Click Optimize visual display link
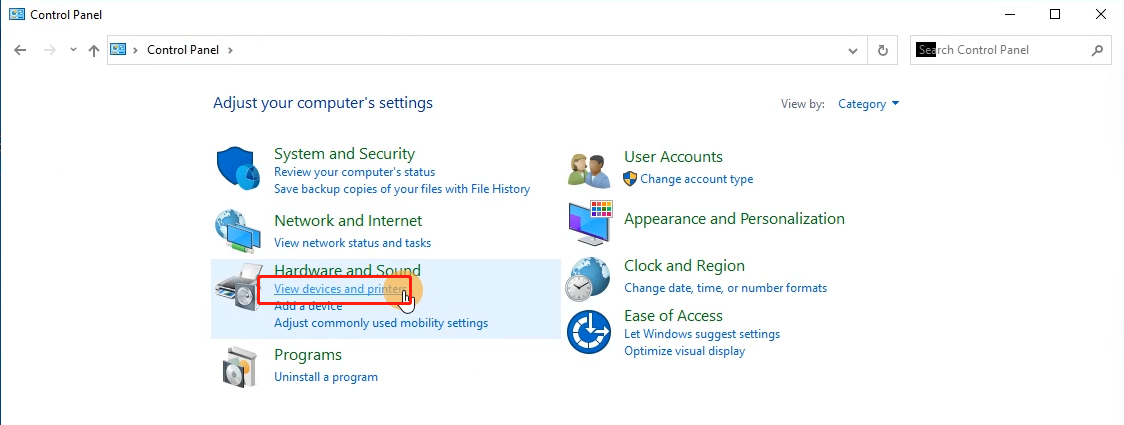The image size is (1124, 425). (x=685, y=351)
